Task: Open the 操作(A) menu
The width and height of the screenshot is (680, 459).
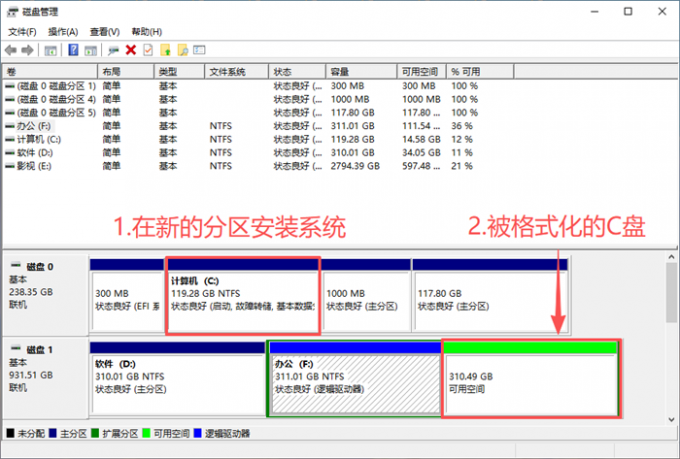Action: pos(63,32)
